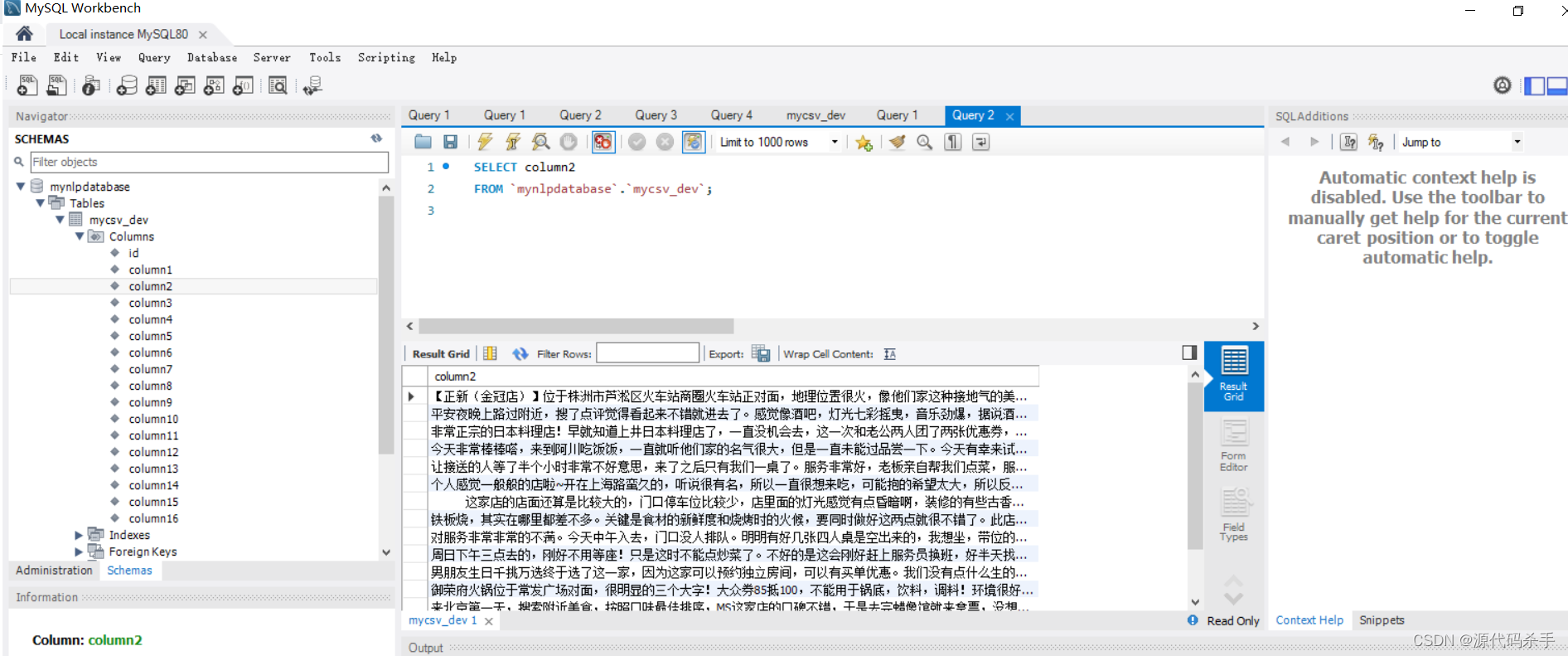
Task: Close the mycsv_dev 1 result tab
Action: (489, 621)
